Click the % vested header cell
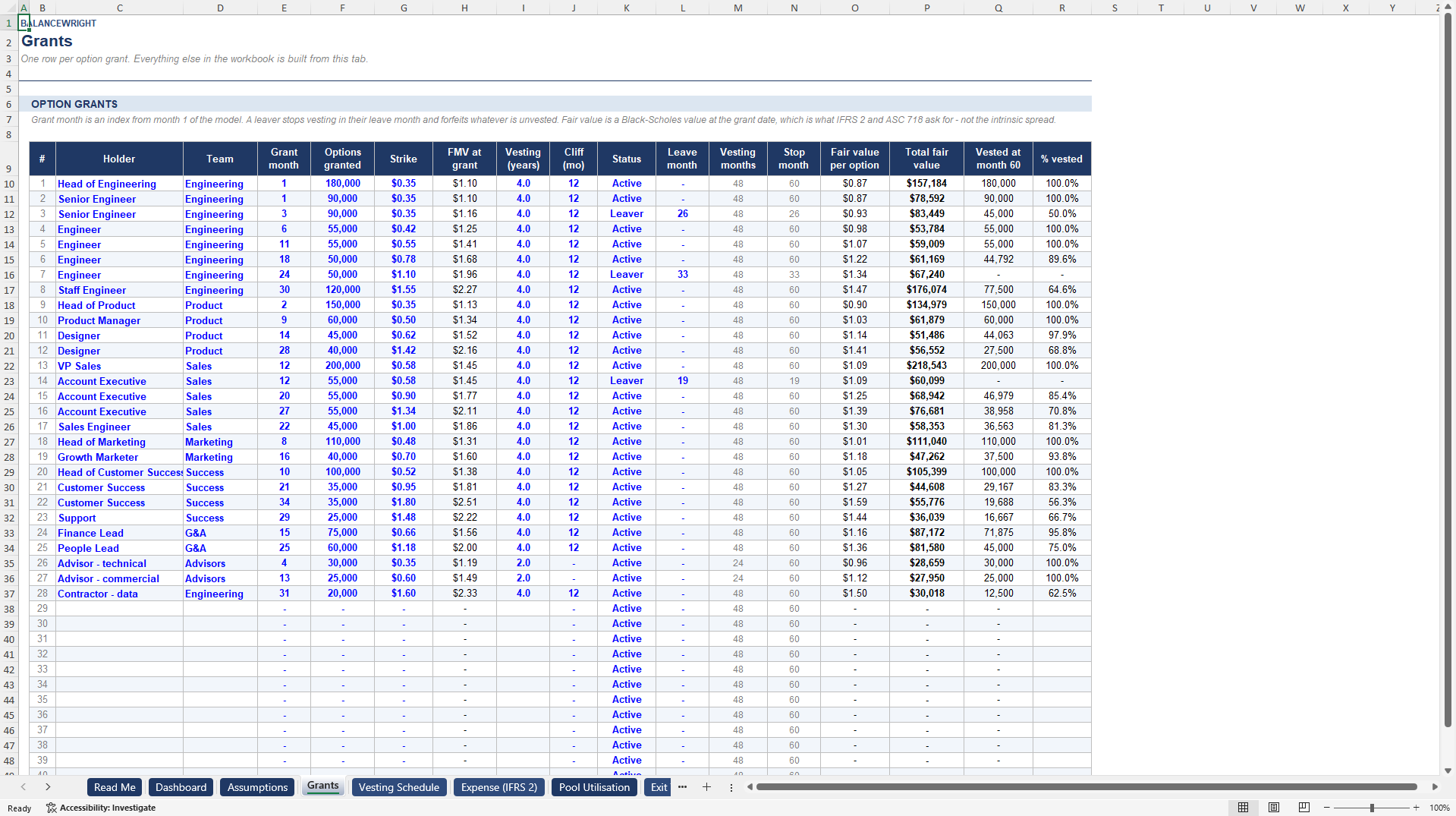Screen dimensions: 1456x816 (x=1061, y=159)
